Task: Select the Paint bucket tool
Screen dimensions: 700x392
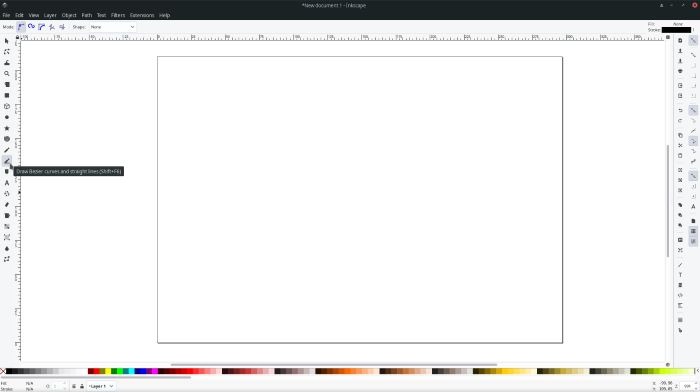Action: click(x=7, y=216)
